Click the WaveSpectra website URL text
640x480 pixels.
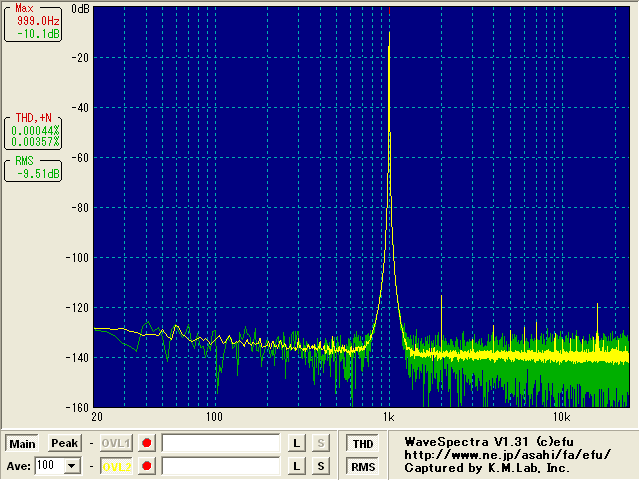508,455
